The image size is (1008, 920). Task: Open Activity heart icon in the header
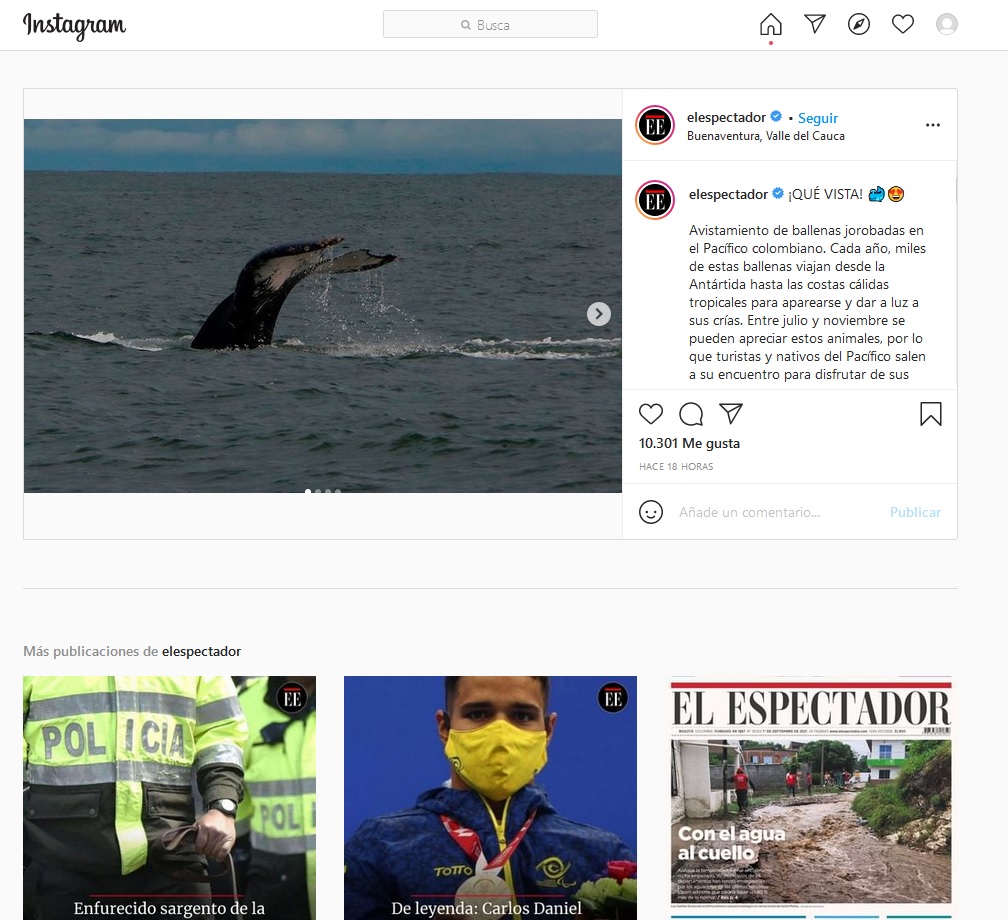coord(903,24)
